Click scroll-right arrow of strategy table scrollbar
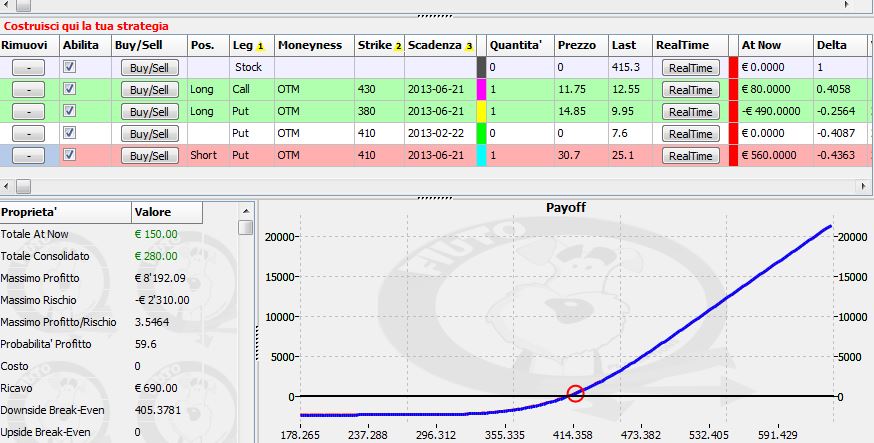 [864, 186]
